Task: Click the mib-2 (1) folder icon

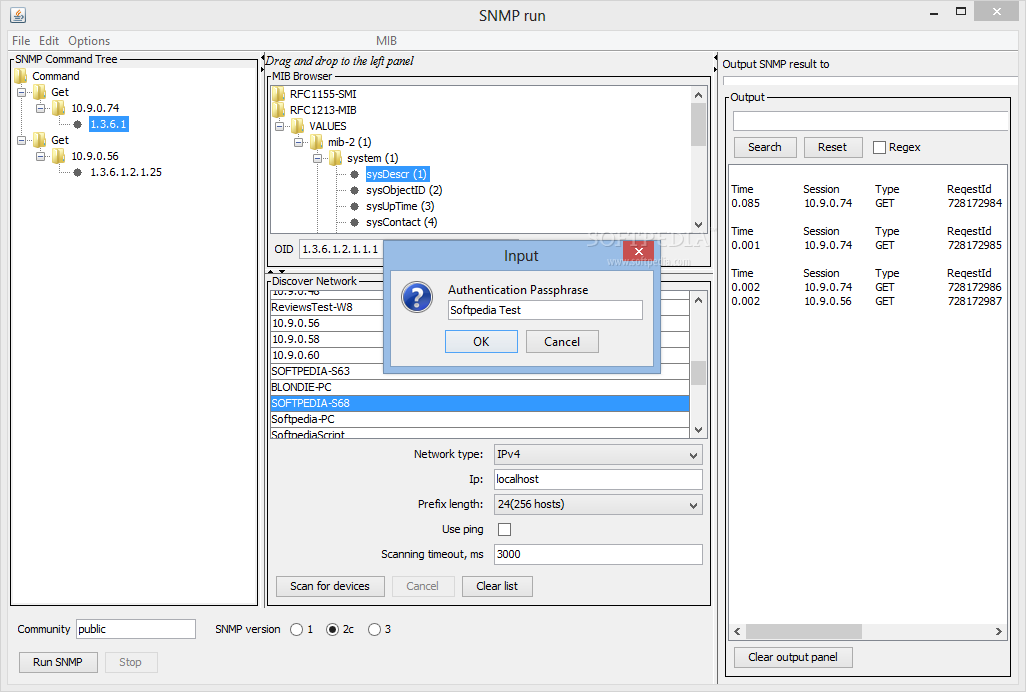Action: point(317,142)
